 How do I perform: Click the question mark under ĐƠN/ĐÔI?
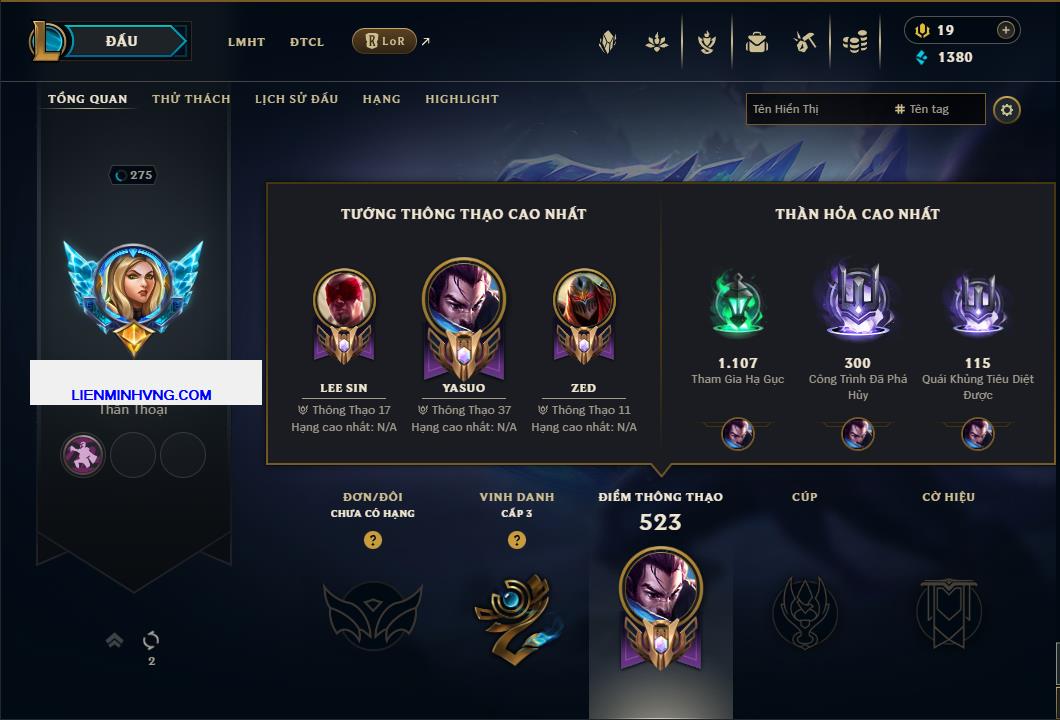click(x=372, y=539)
